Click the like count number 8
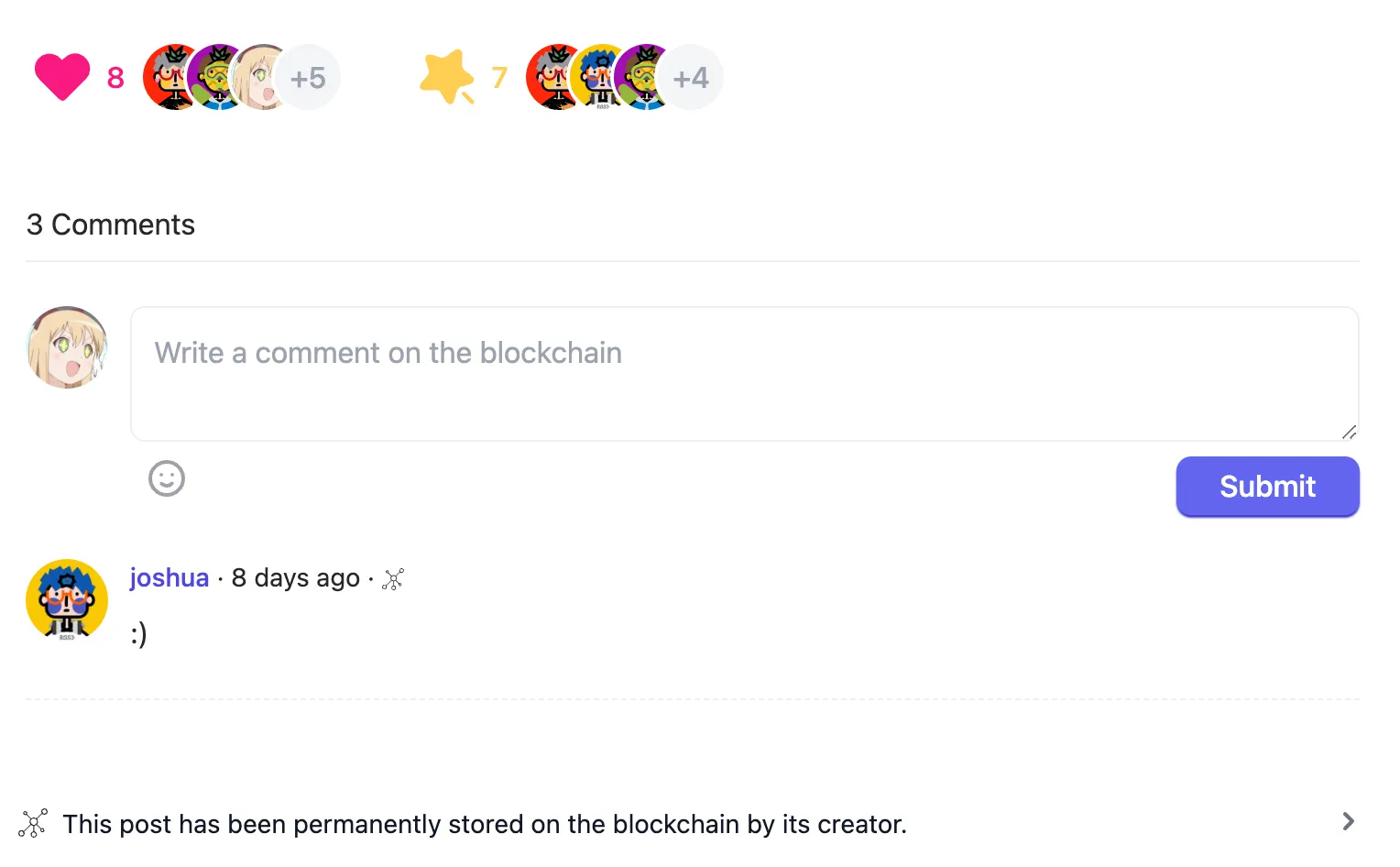This screenshot has height=867, width=1400. 115,77
